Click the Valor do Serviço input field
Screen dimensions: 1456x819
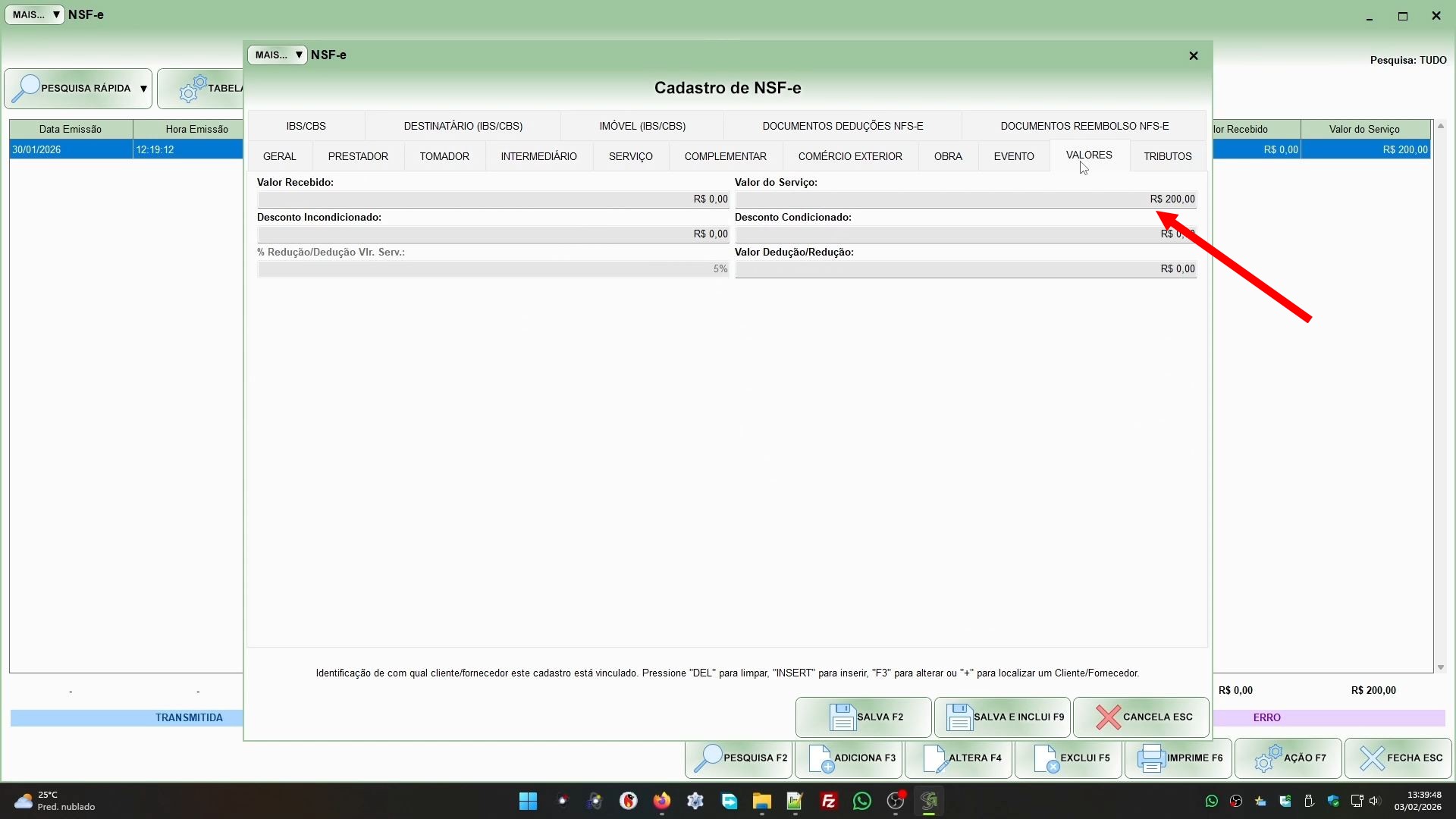click(x=965, y=199)
